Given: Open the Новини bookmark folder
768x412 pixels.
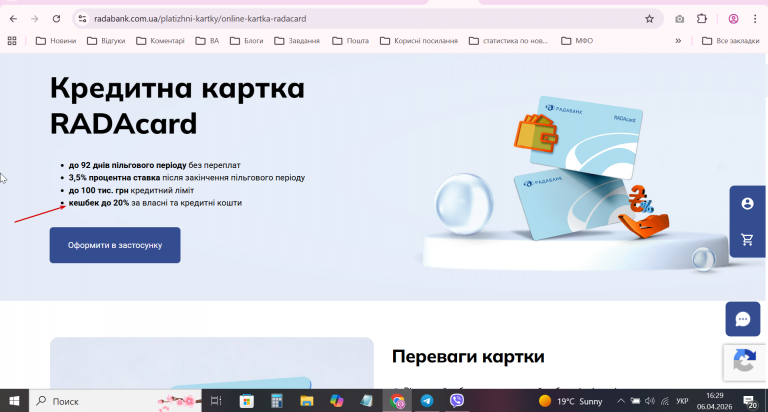Looking at the screenshot, I should click(x=56, y=41).
